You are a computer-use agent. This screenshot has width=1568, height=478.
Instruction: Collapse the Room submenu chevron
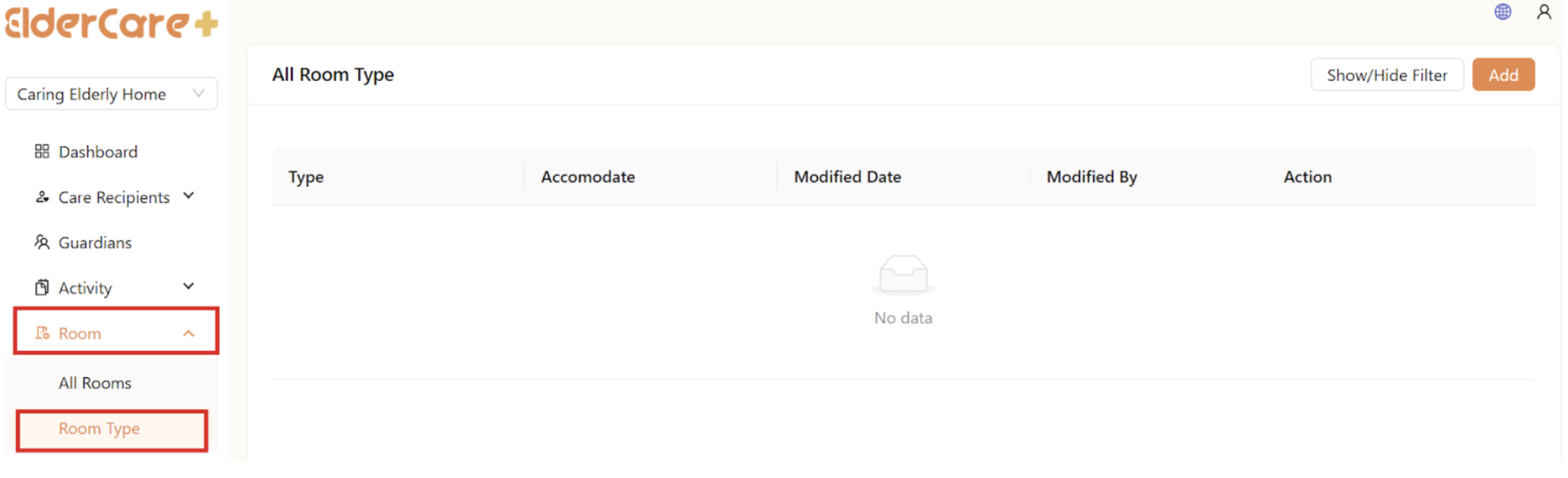[x=187, y=333]
